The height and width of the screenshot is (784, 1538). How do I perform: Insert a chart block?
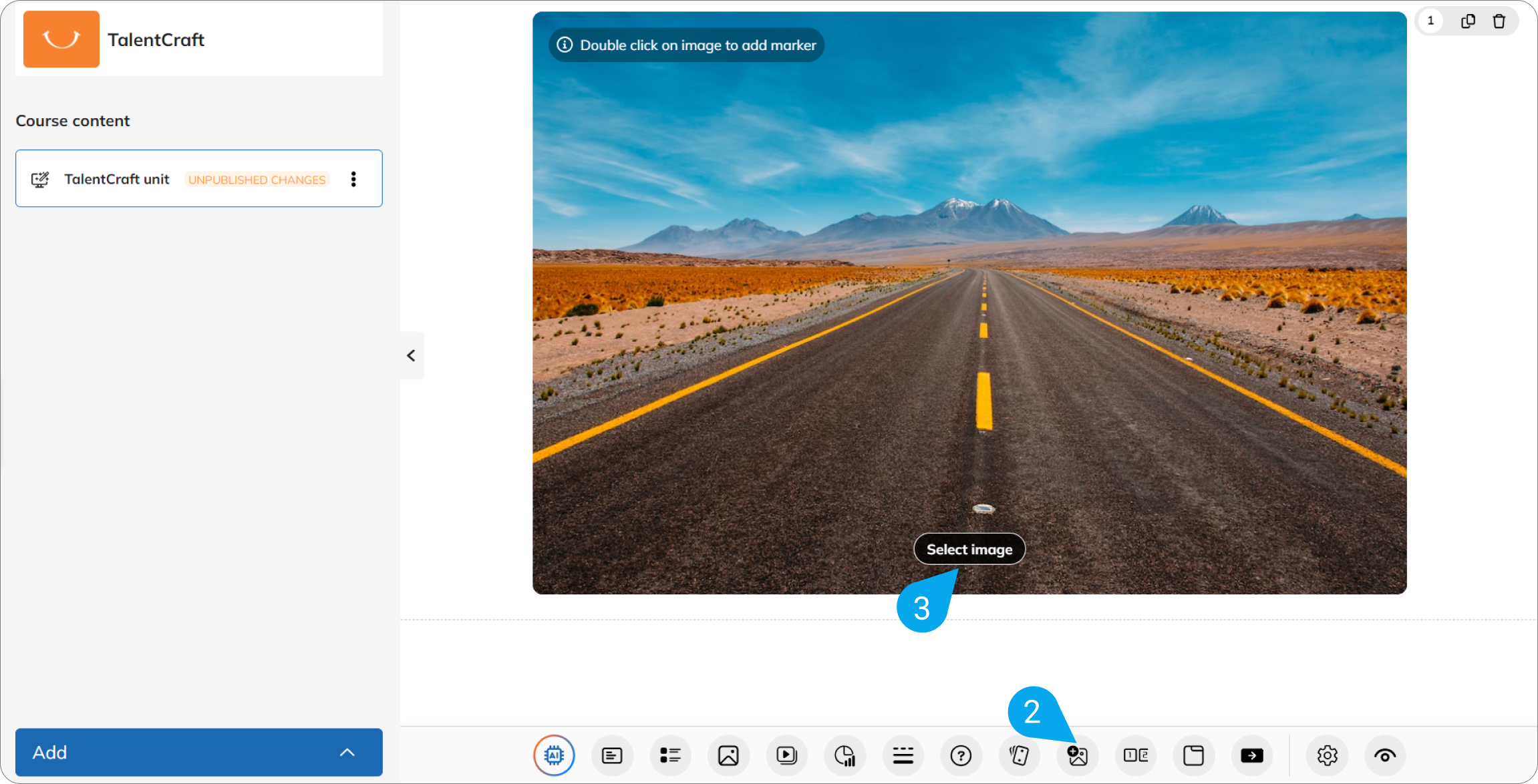[845, 755]
